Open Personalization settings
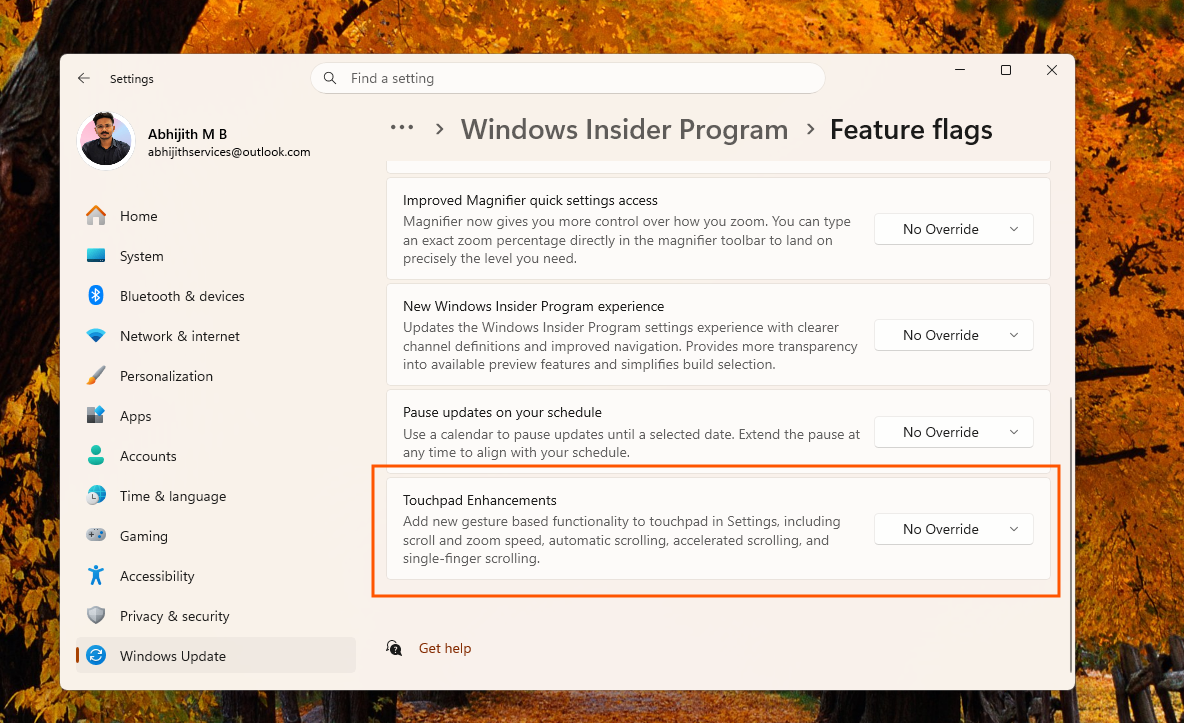Image resolution: width=1184 pixels, height=723 pixels. (215, 376)
